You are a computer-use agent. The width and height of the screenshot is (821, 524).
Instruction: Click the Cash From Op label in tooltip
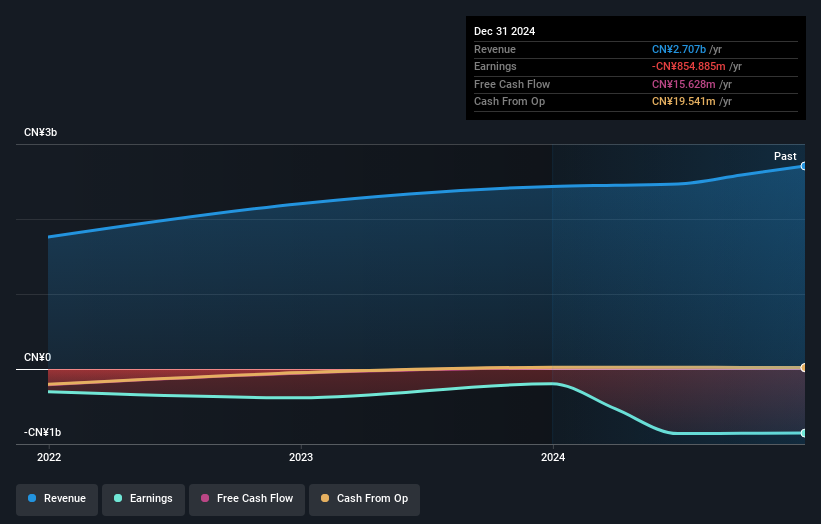coord(509,102)
